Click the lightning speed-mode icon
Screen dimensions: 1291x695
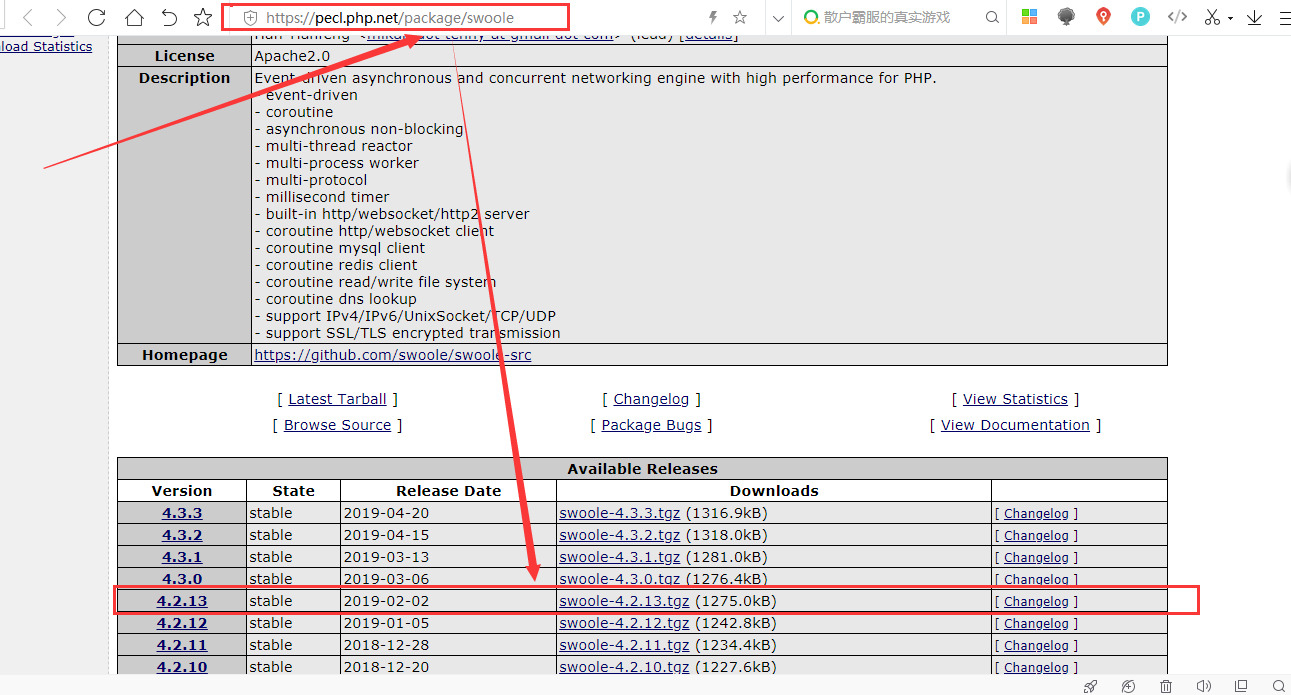(713, 17)
